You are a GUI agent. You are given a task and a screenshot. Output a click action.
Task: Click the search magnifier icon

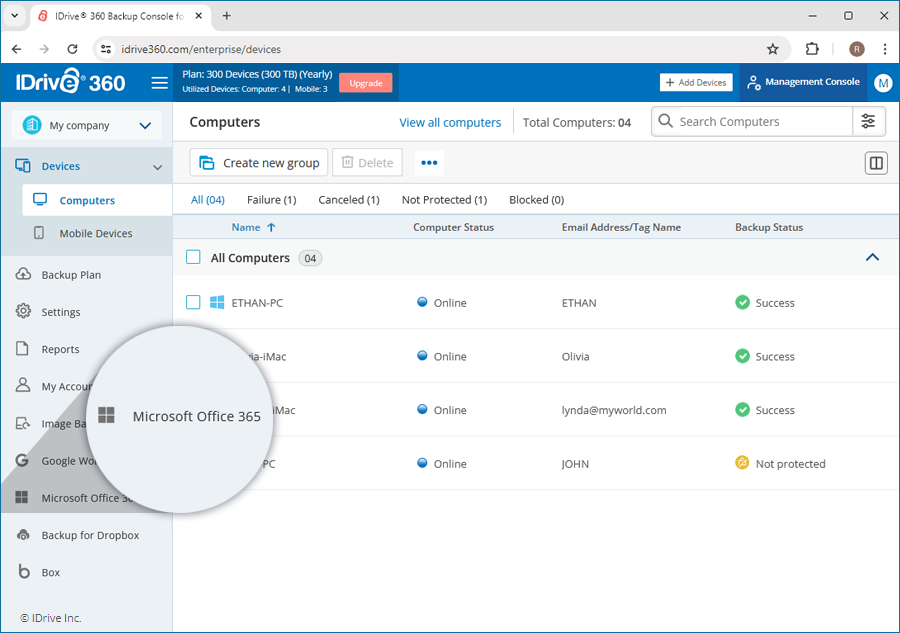click(665, 121)
